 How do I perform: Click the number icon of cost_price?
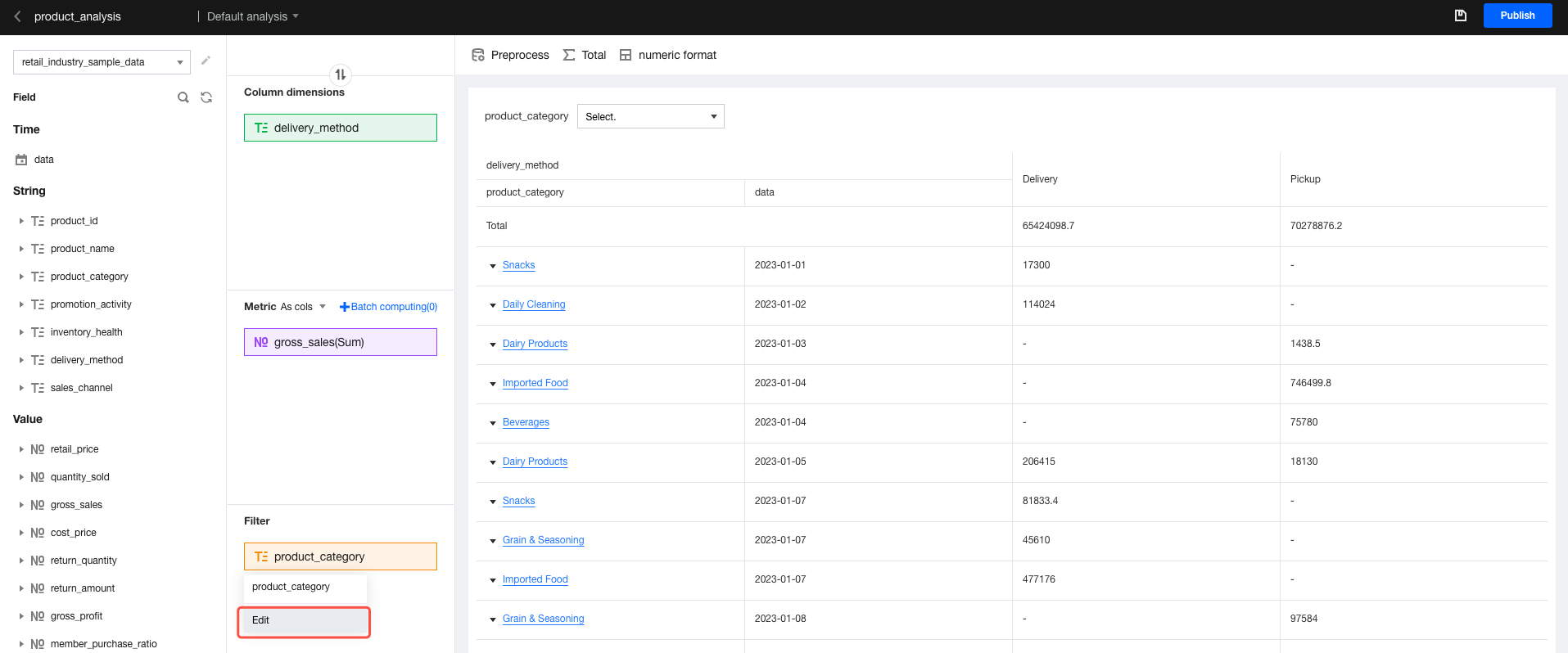(x=38, y=533)
